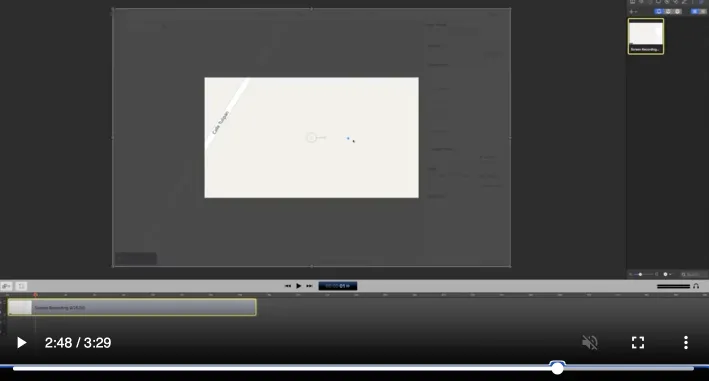The image size is (709, 381).
Task: Open the player's three-dot options menu
Action: click(686, 343)
